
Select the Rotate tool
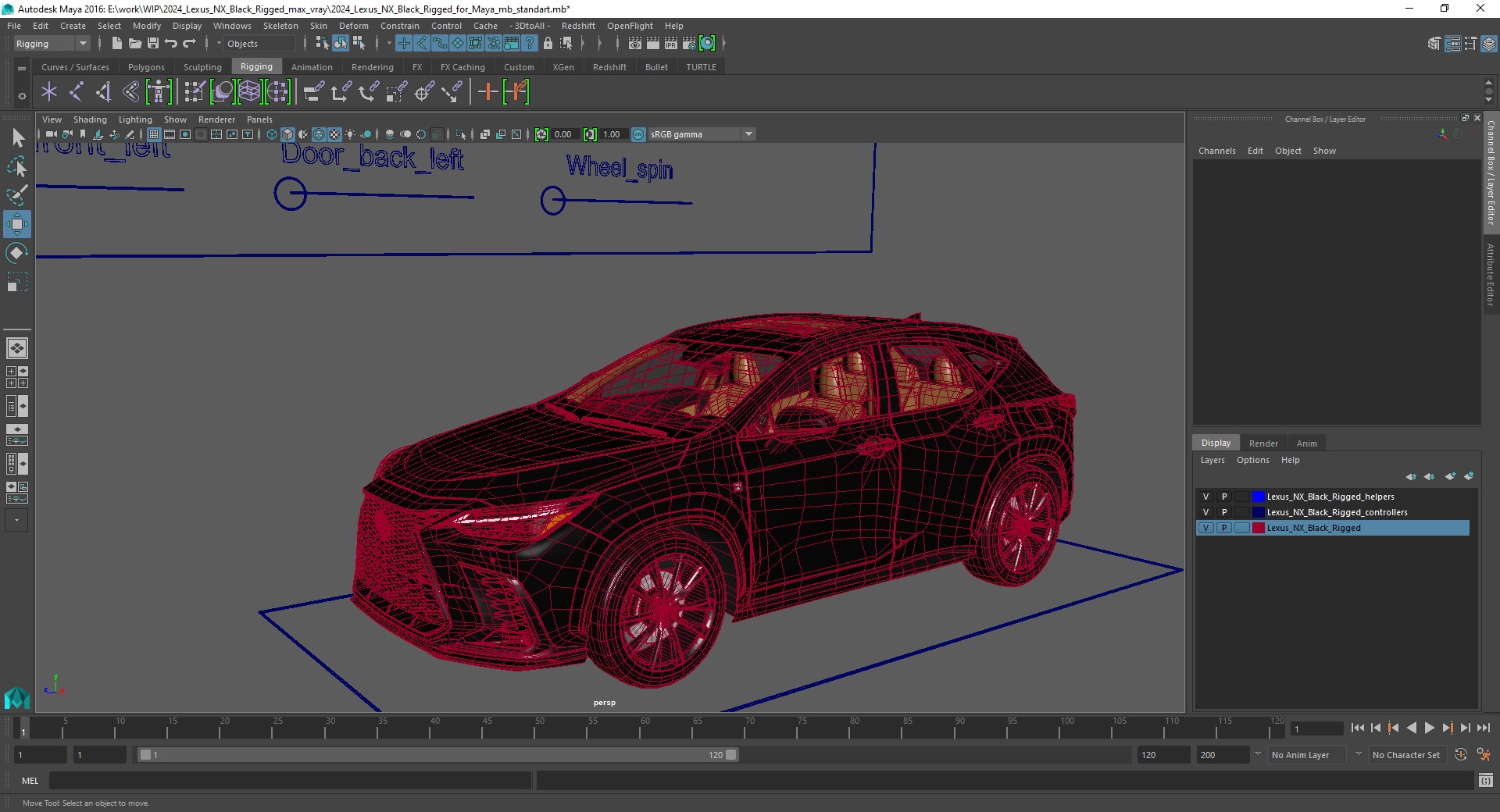17,253
